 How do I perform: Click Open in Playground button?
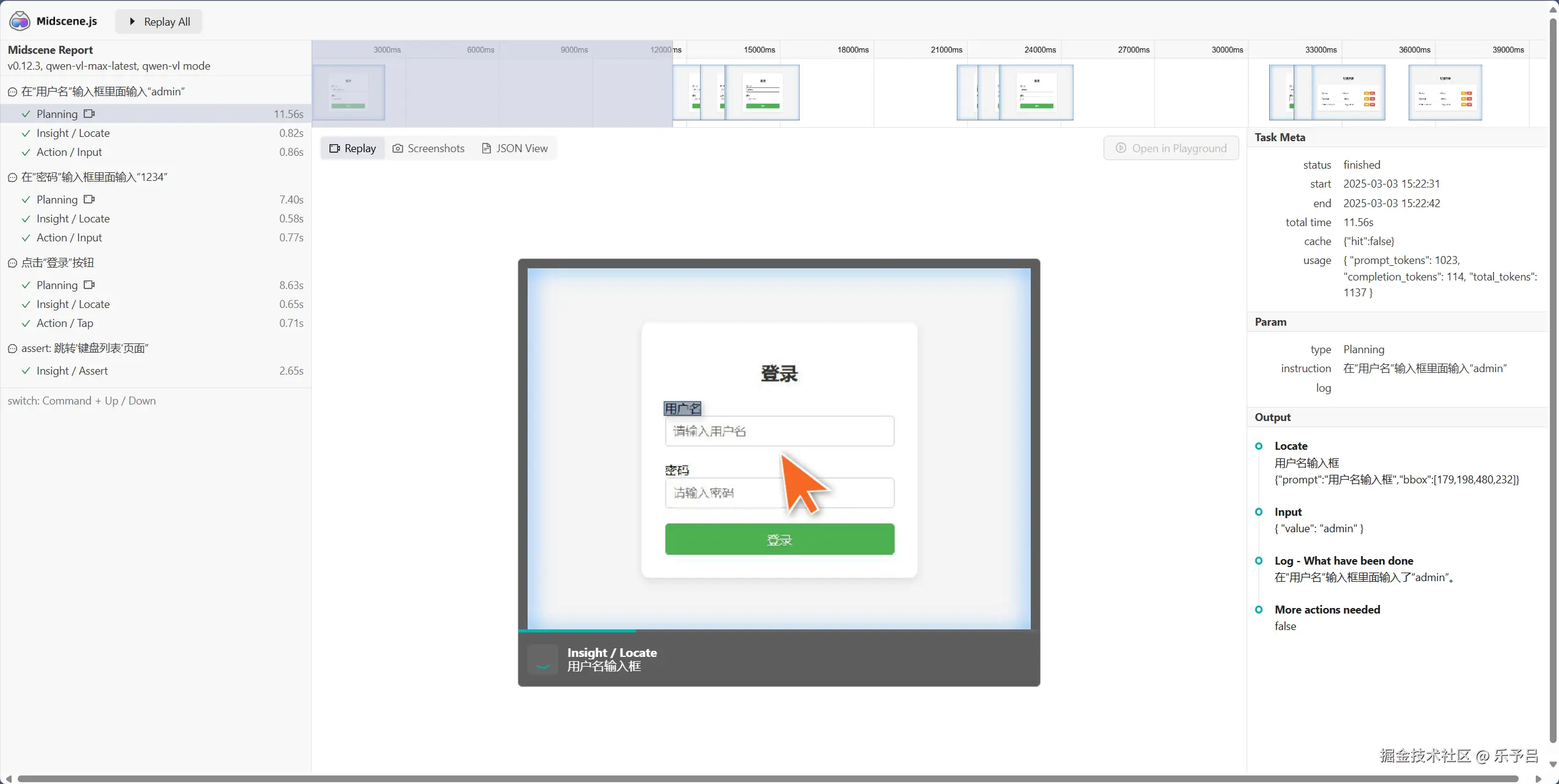1171,148
